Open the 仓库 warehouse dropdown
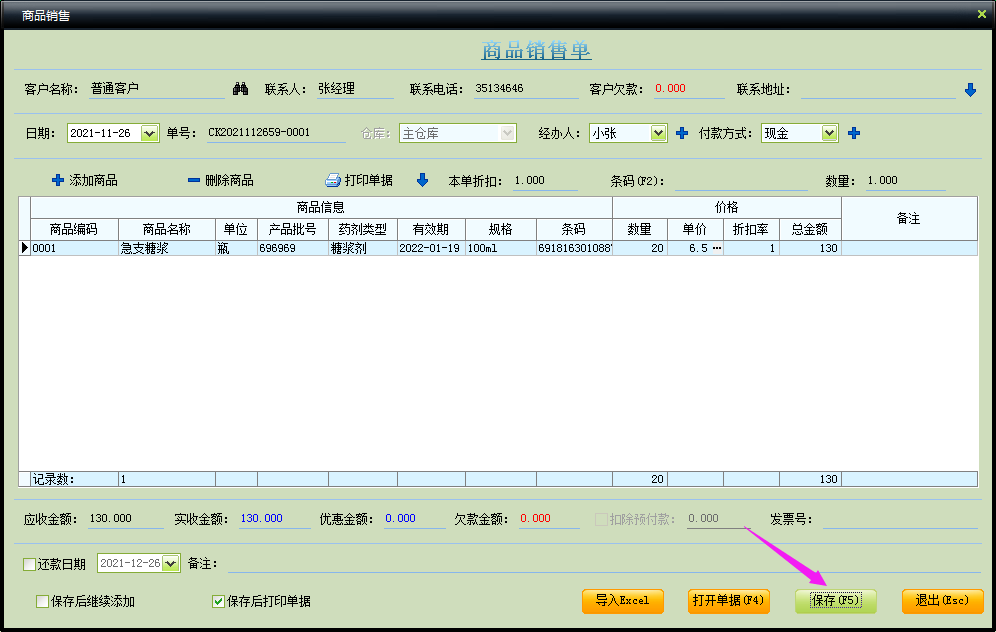The height and width of the screenshot is (632, 996). pyautogui.click(x=508, y=133)
